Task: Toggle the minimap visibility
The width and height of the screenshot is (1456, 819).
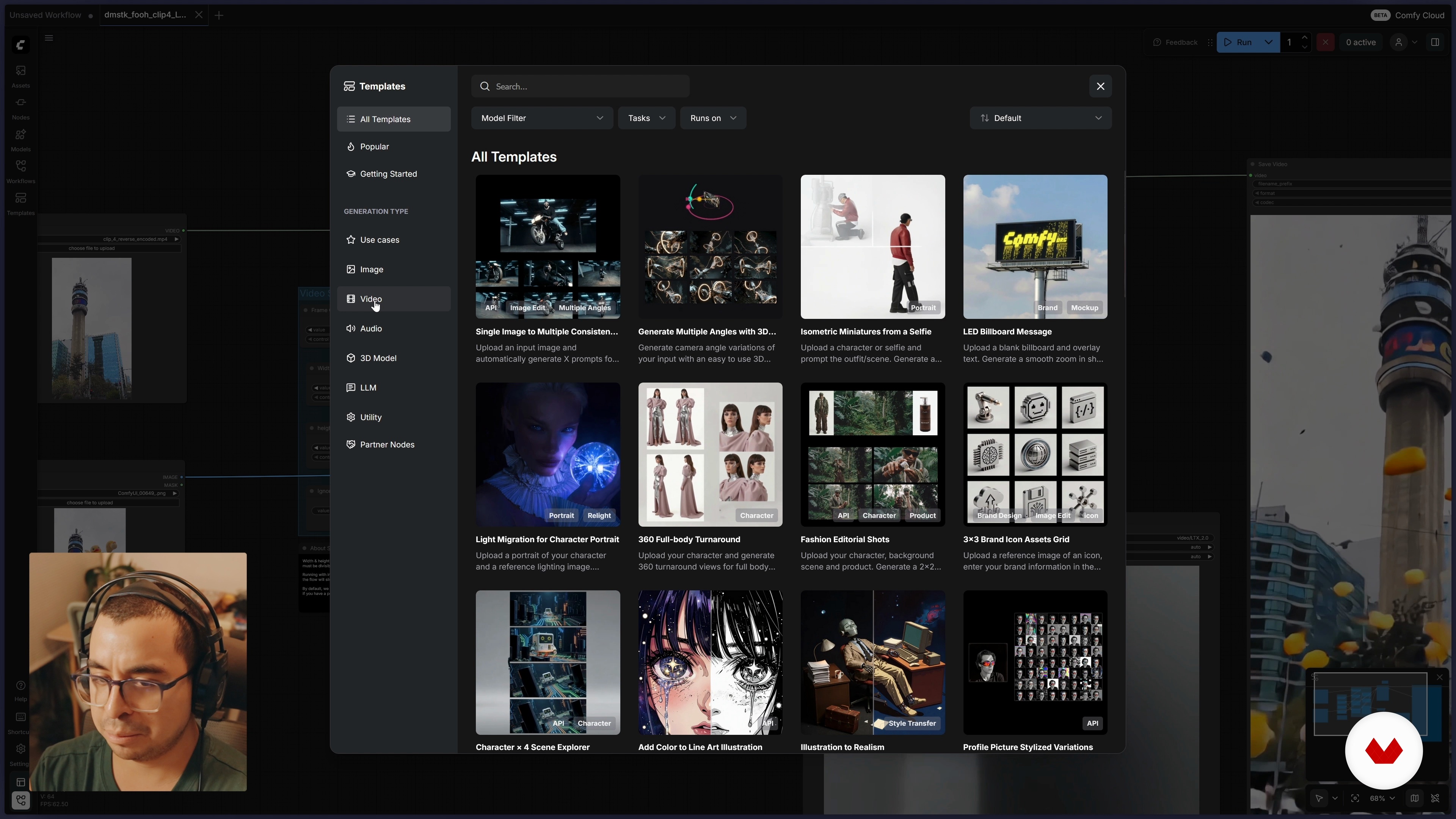Action: coord(1414,798)
